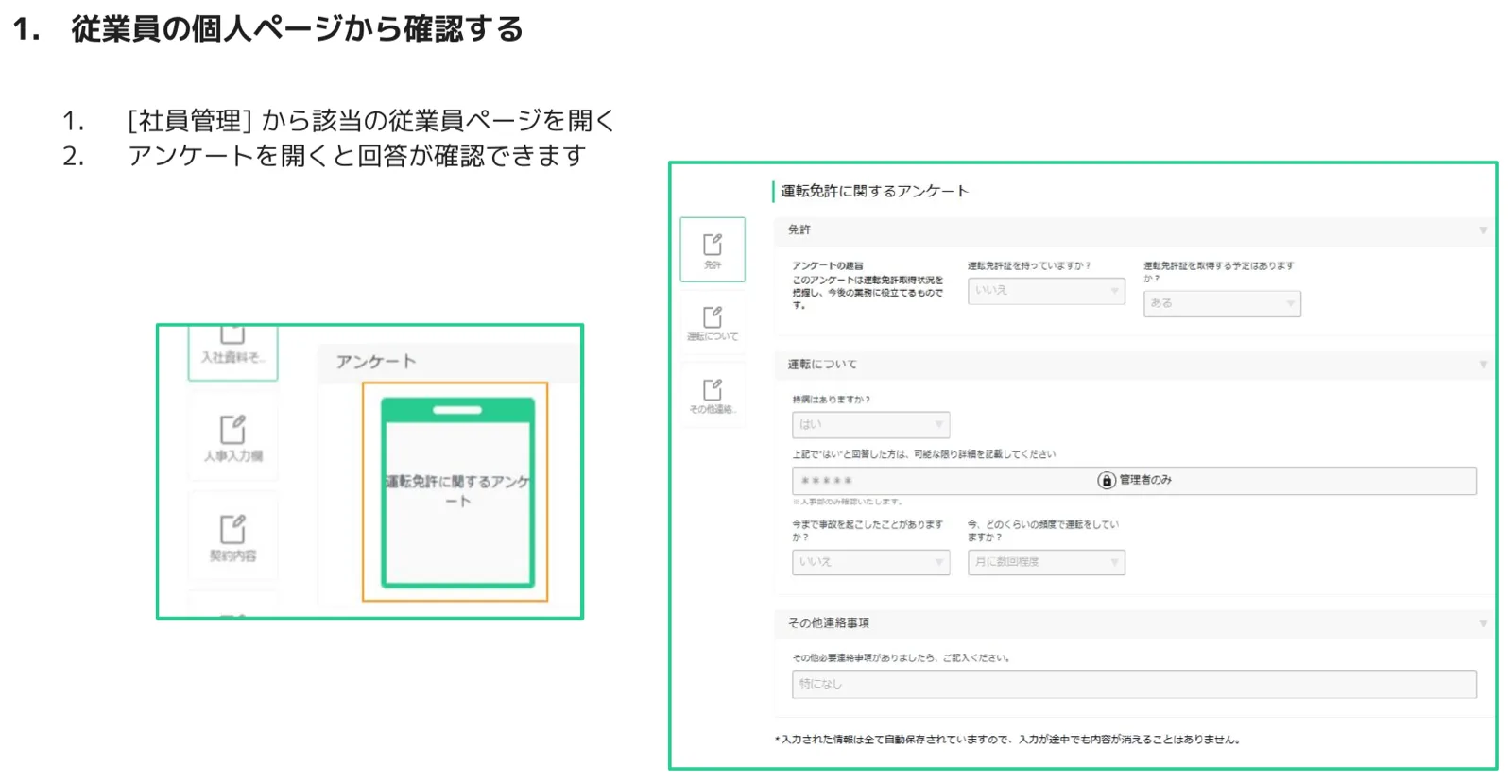Select the 入社資料 sidebar icon
This screenshot has height=784, width=1512.
tap(232, 351)
